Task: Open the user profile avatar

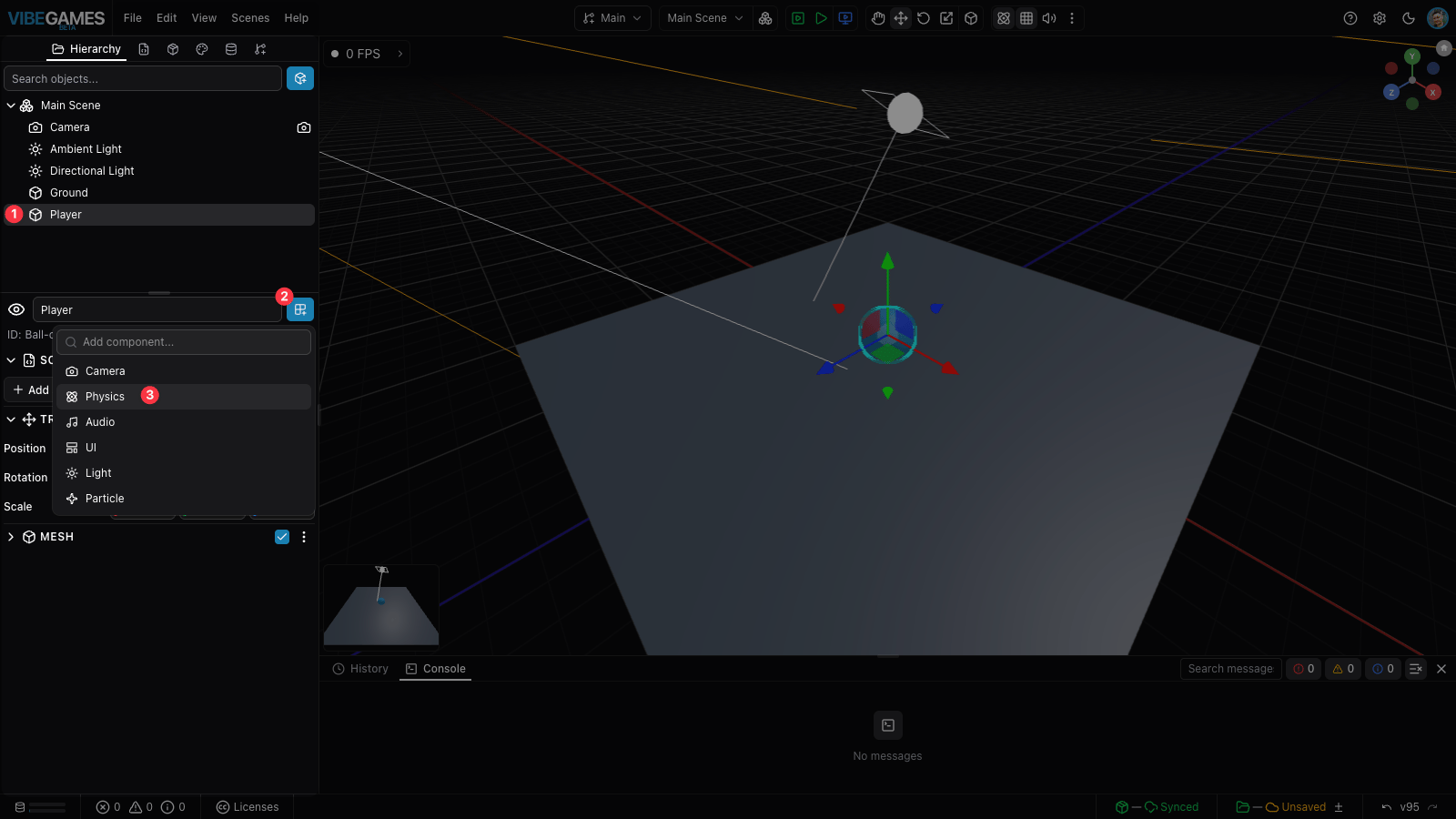Action: [1438, 18]
